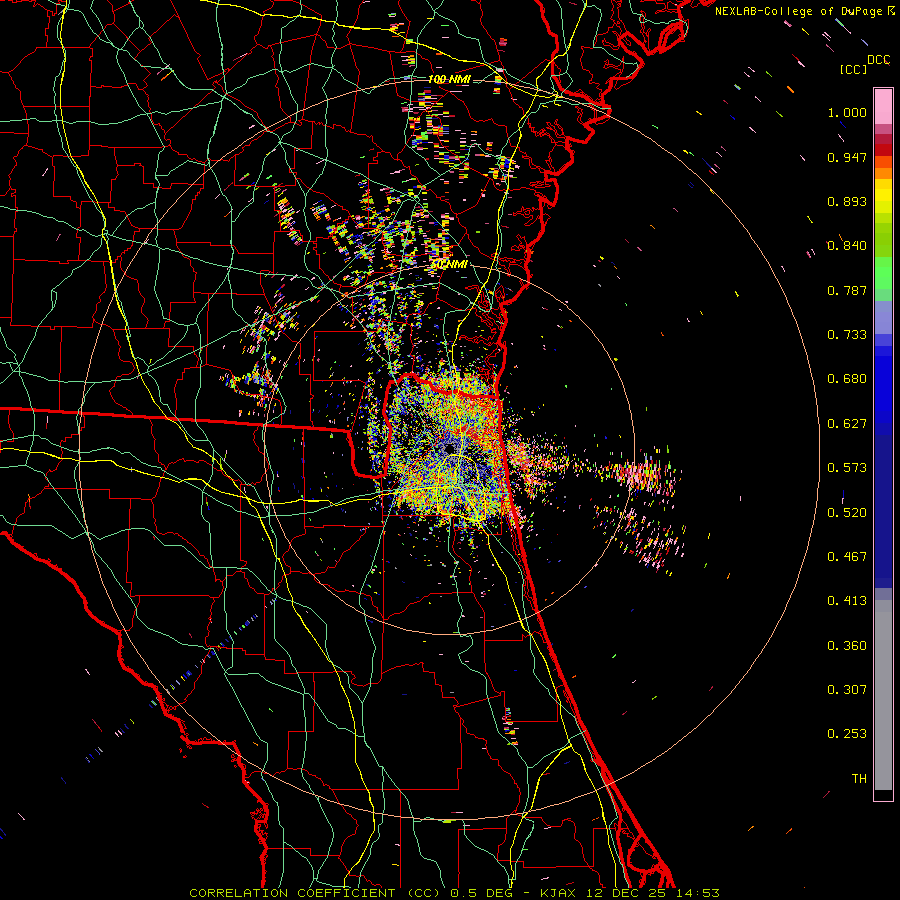Select the 0.307 scale value

point(847,690)
